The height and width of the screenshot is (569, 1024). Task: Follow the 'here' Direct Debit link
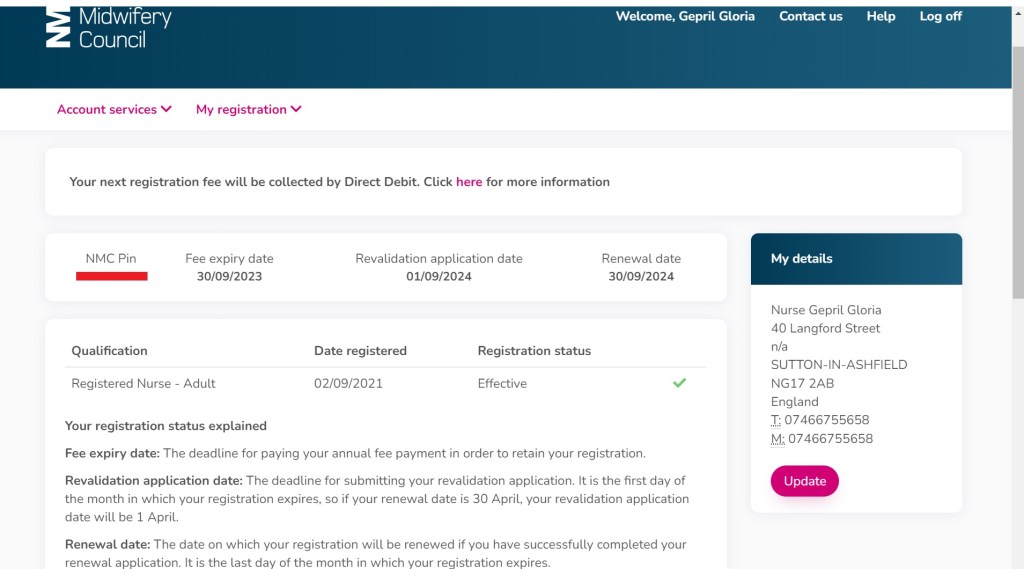point(469,182)
